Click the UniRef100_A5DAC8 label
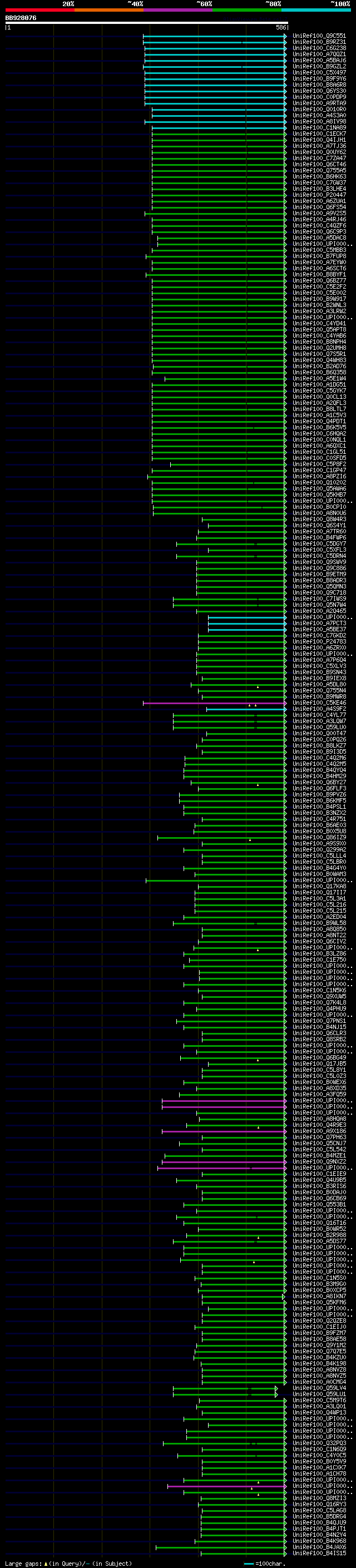The width and height of the screenshot is (356, 1568). click(x=319, y=238)
